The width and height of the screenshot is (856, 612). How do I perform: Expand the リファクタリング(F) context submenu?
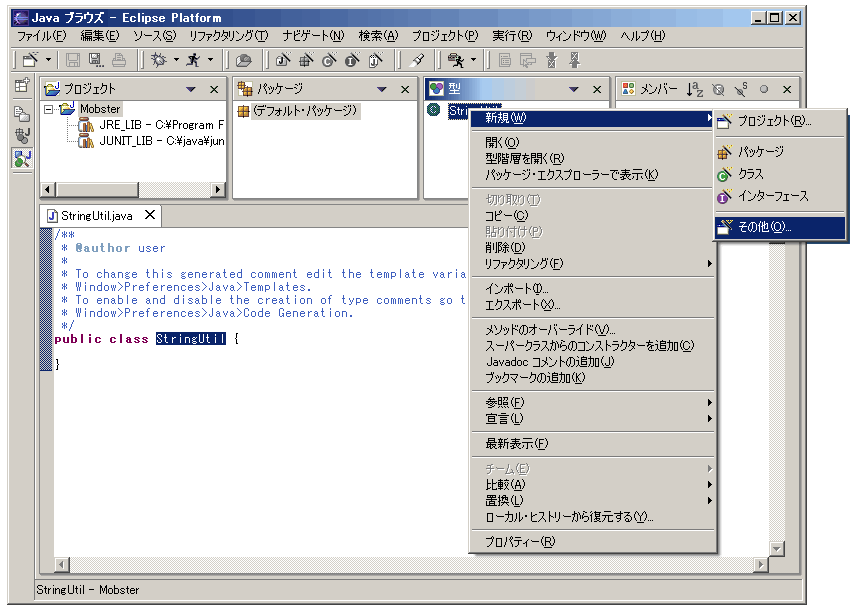(x=593, y=264)
